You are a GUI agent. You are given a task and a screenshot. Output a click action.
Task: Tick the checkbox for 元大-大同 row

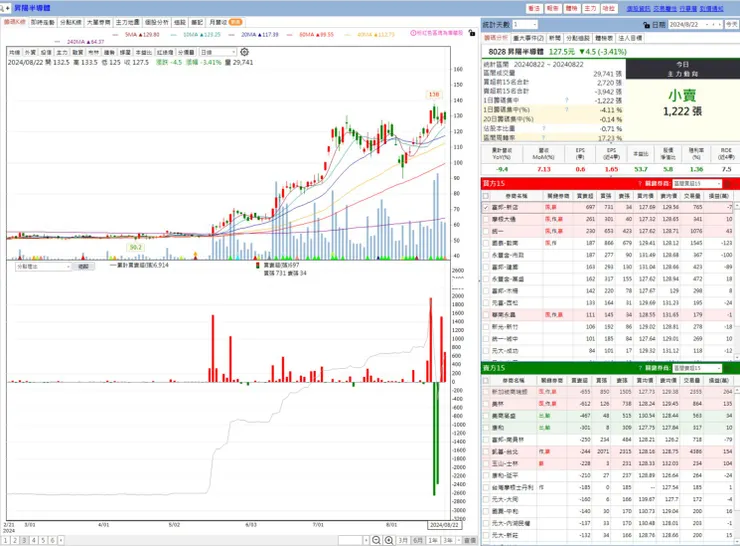click(486, 499)
